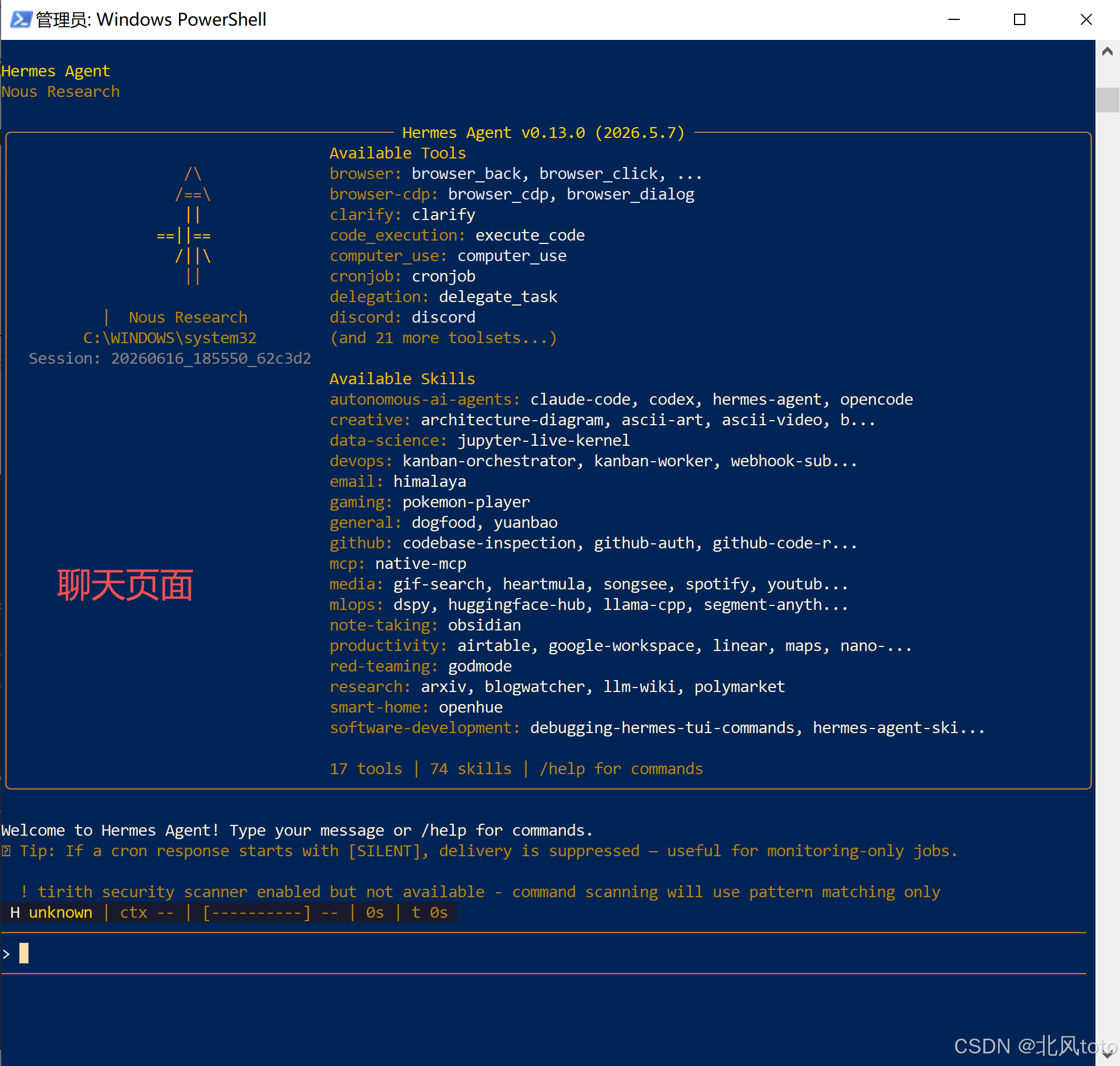Click the 'execute_code' tool name

coord(530,235)
